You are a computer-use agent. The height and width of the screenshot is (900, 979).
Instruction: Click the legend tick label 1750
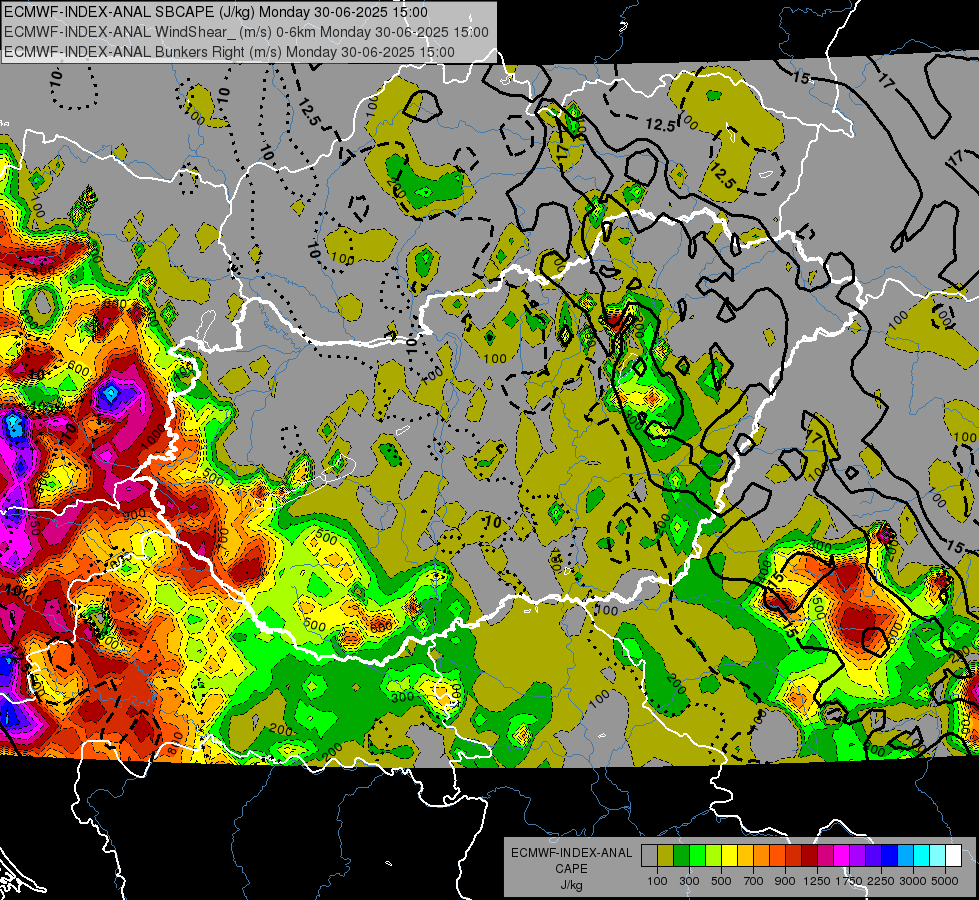point(849,881)
